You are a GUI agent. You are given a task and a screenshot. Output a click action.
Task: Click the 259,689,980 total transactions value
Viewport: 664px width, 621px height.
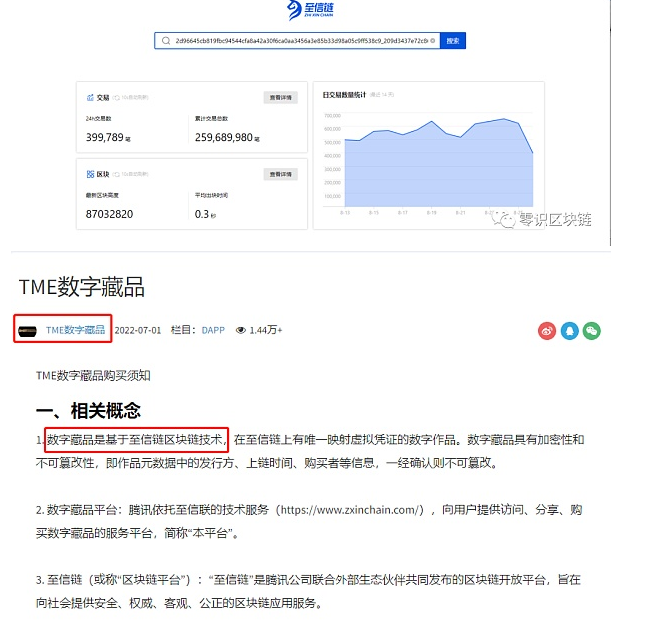[x=224, y=137]
